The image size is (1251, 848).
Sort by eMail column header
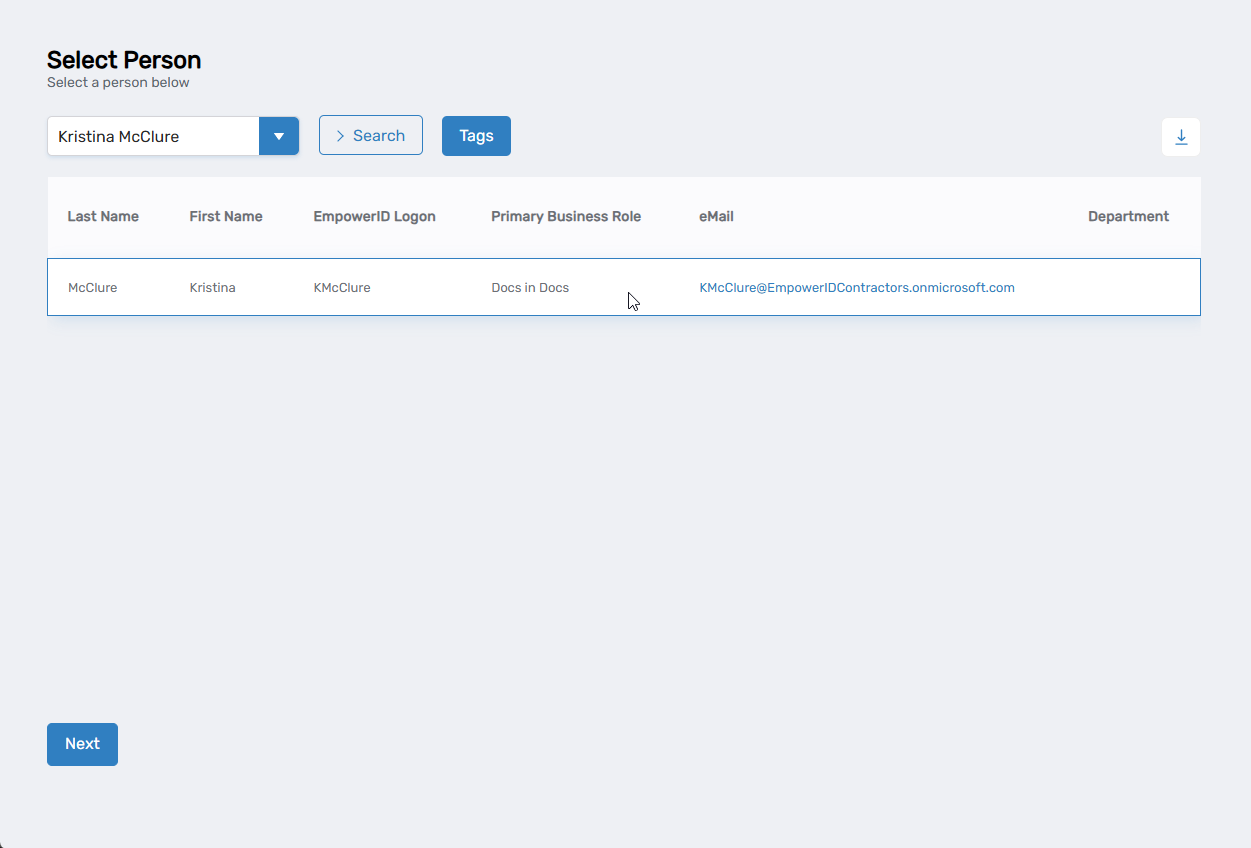(716, 217)
